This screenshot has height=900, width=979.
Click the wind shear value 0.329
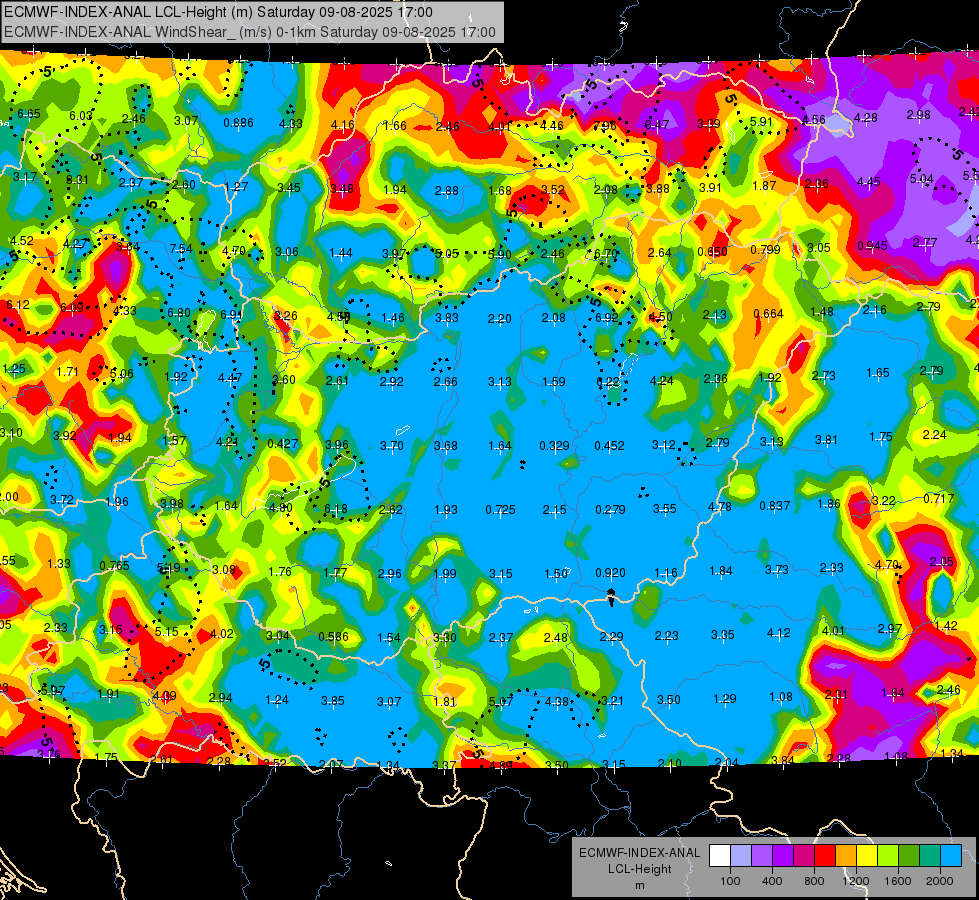point(554,445)
